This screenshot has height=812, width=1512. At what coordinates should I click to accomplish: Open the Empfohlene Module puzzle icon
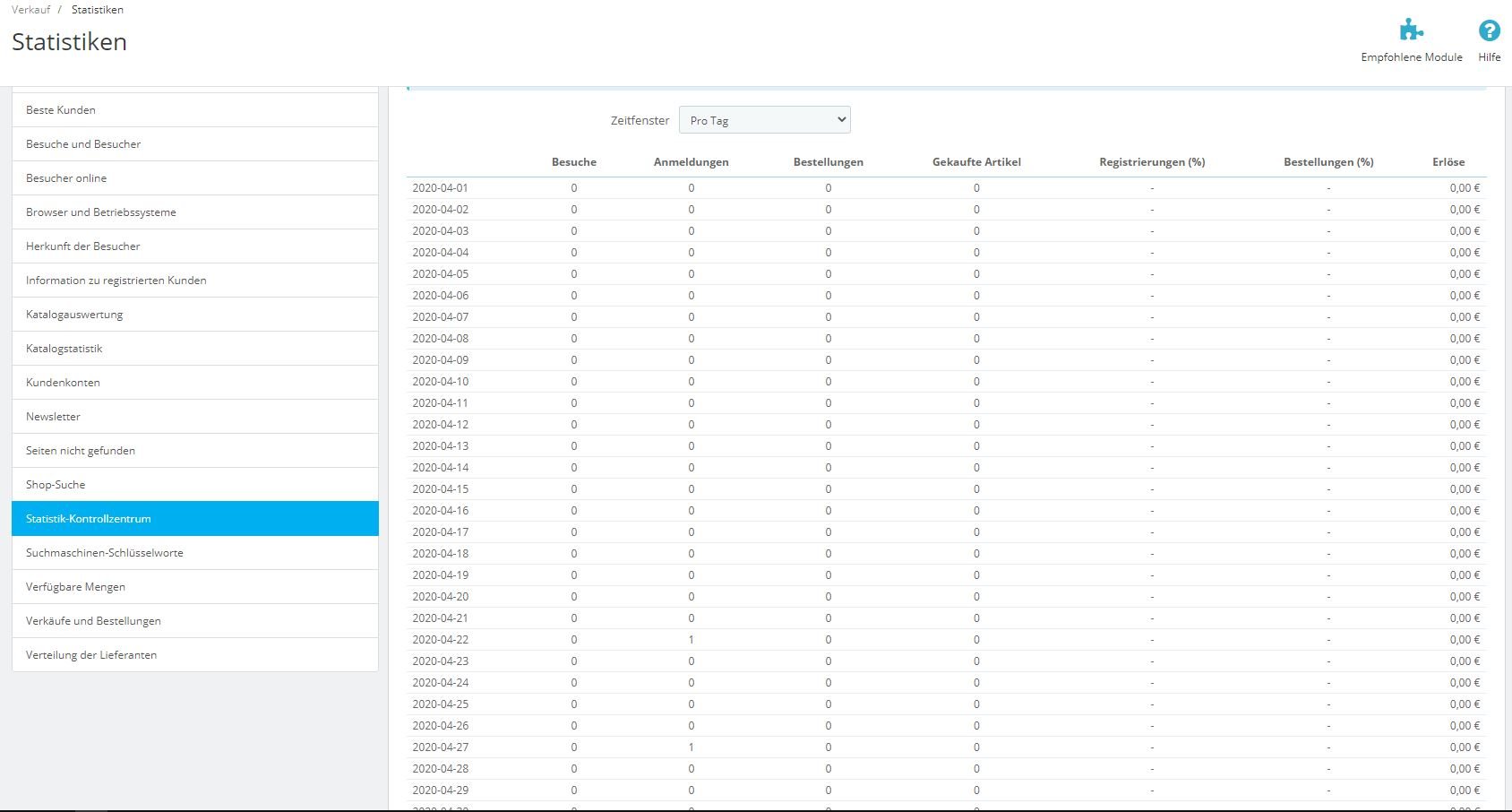click(x=1412, y=30)
